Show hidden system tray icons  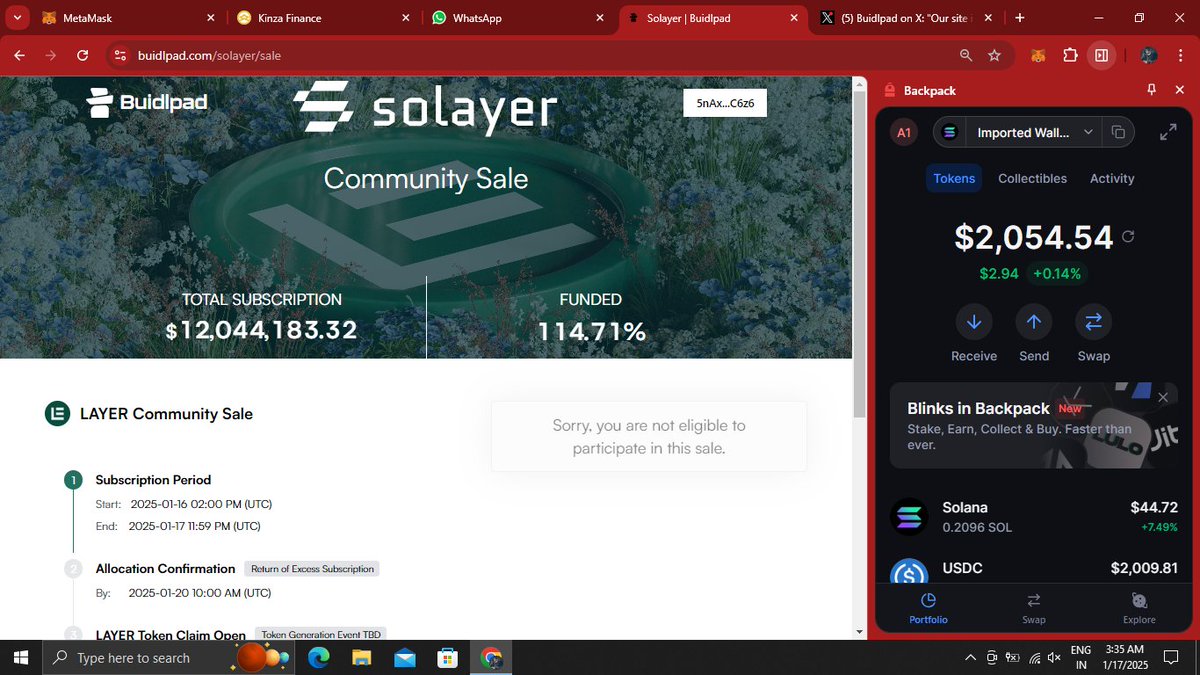[x=969, y=657]
